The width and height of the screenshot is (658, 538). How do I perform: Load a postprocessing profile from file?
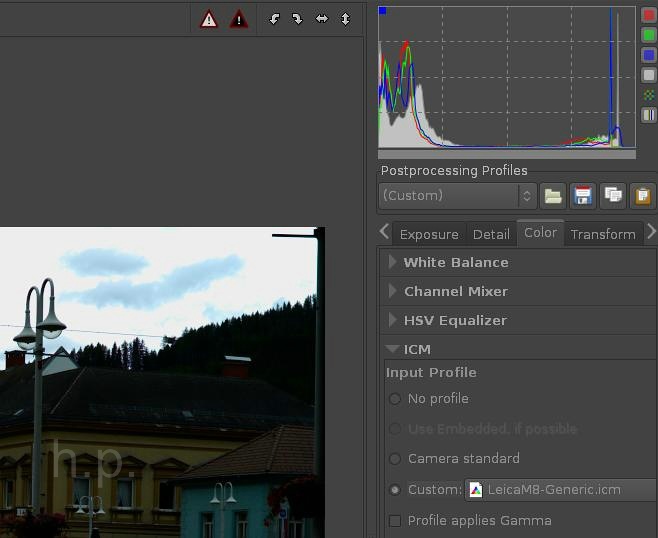tap(553, 195)
